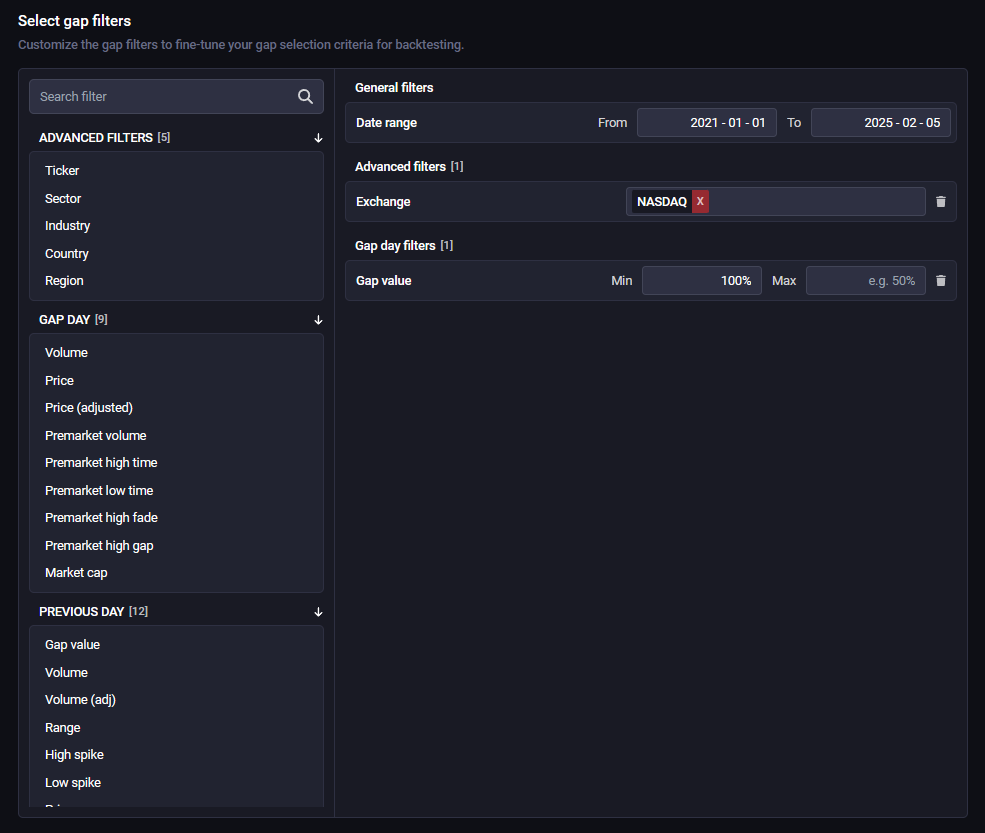Collapse the Advanced Filters section

pyautogui.click(x=318, y=138)
